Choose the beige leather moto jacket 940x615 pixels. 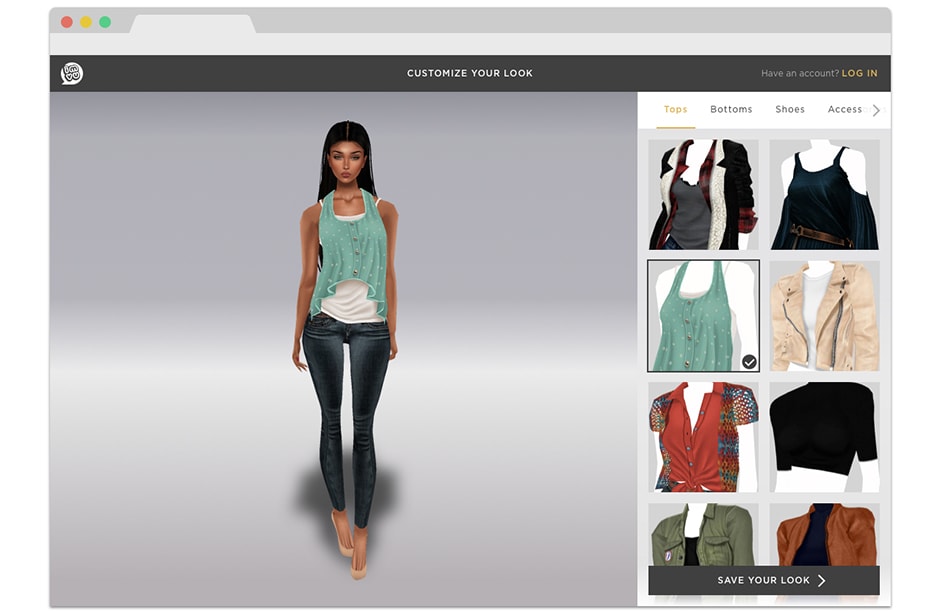[x=824, y=316]
